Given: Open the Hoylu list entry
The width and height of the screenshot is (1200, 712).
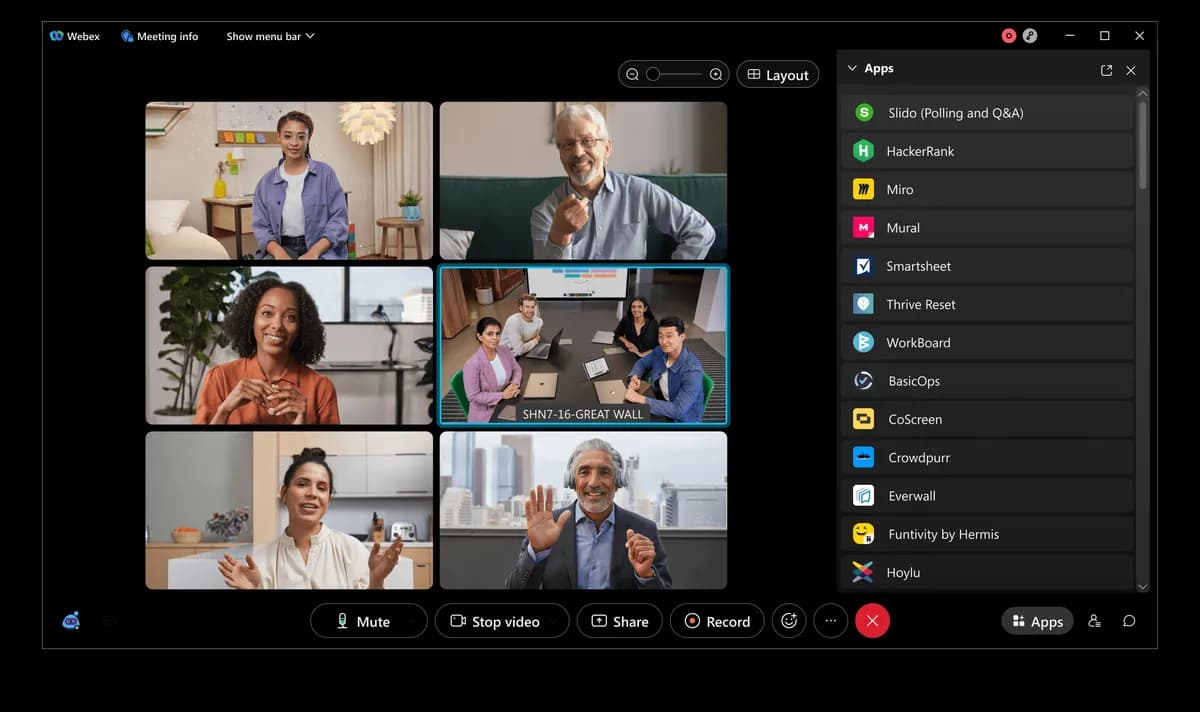Looking at the screenshot, I should [987, 572].
